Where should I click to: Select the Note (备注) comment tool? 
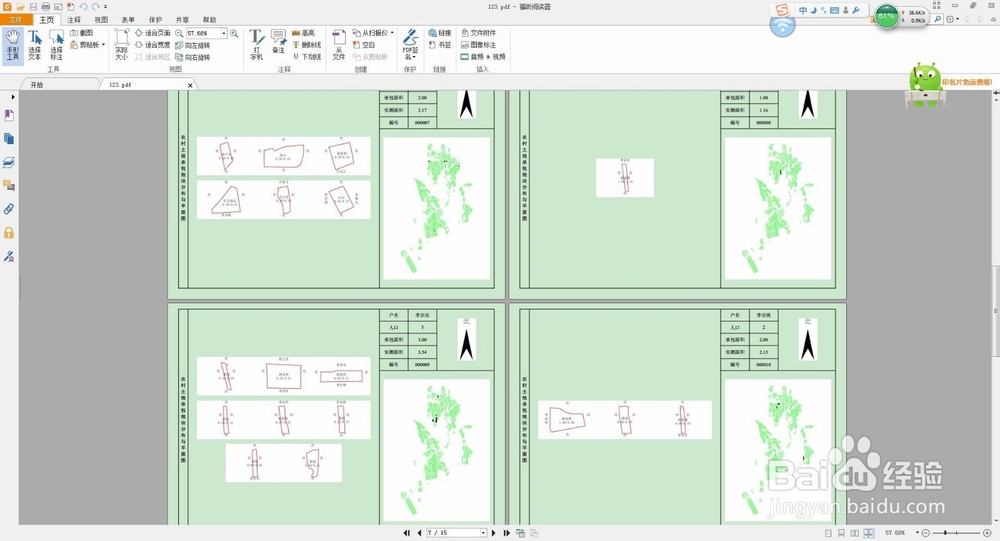278,42
